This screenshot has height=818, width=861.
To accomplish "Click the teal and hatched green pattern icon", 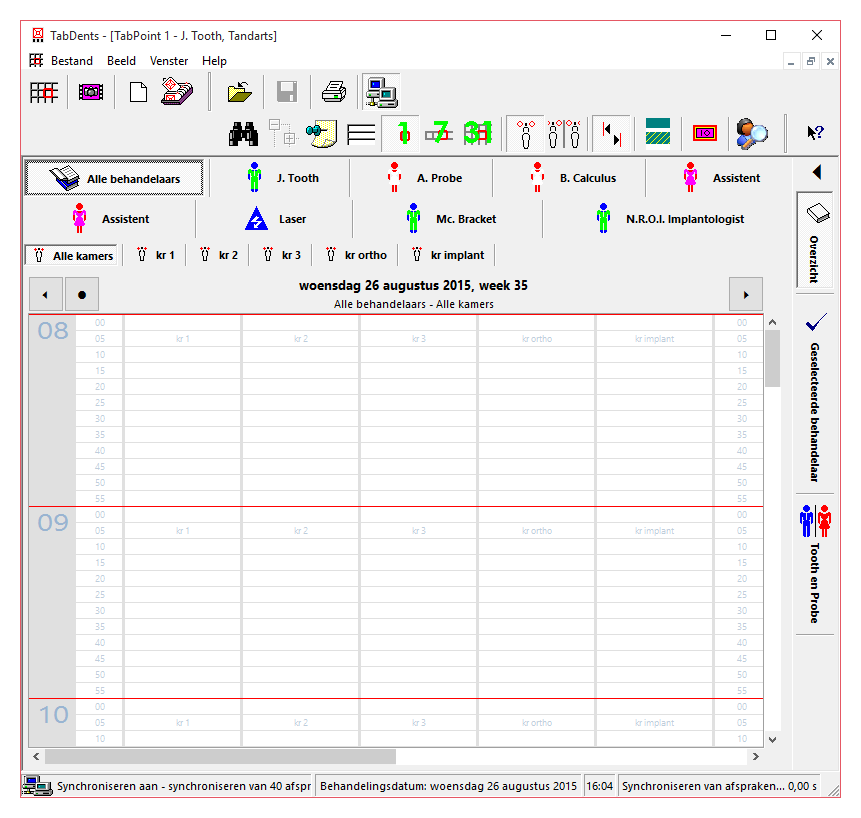I will (658, 133).
